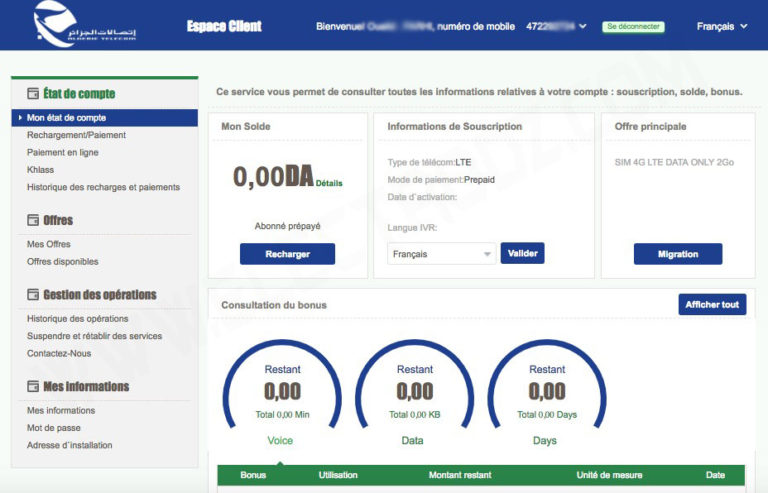Click the Mode de paiement:Prepaid text
Screen dimensions: 768x493
[x=441, y=180]
